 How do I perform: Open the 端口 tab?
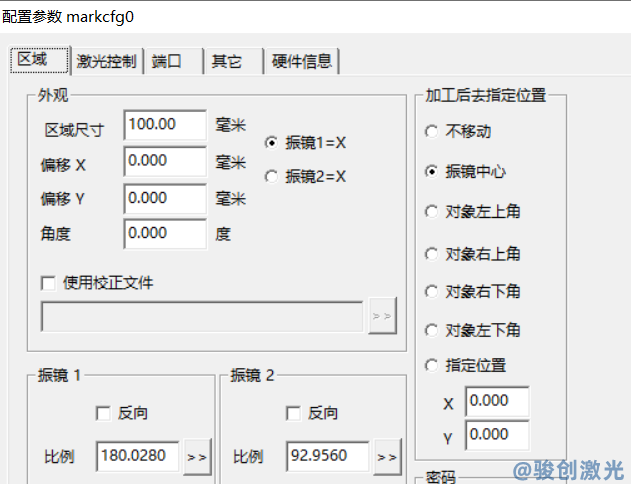coord(173,62)
